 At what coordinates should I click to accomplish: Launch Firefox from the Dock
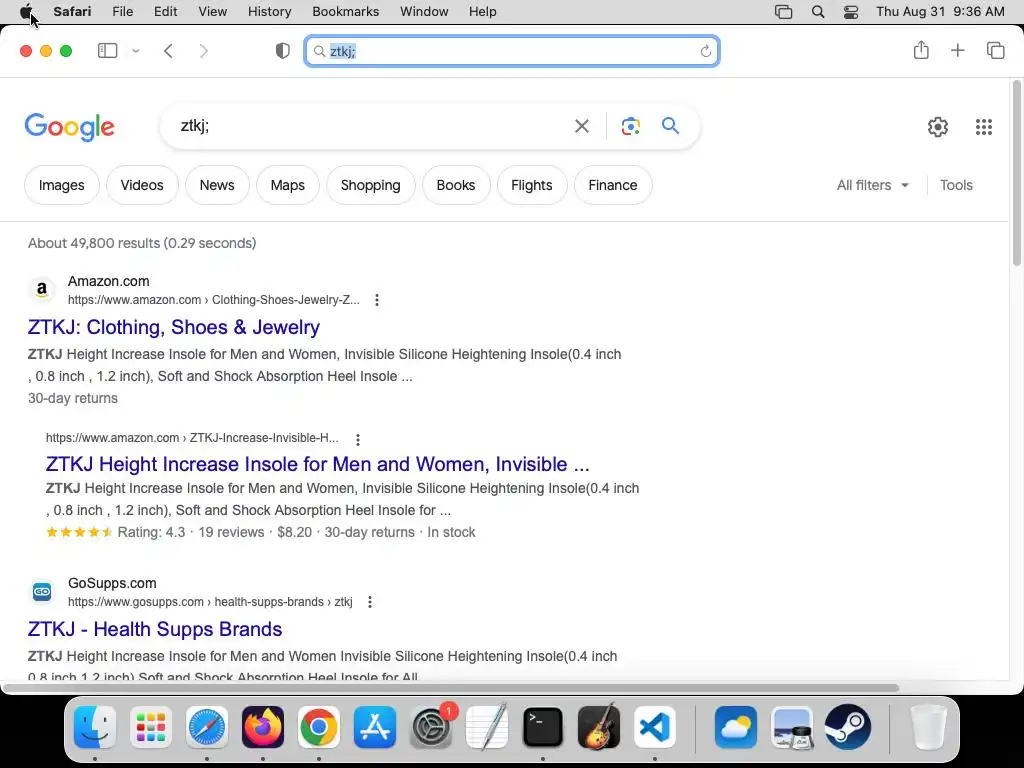pyautogui.click(x=263, y=727)
